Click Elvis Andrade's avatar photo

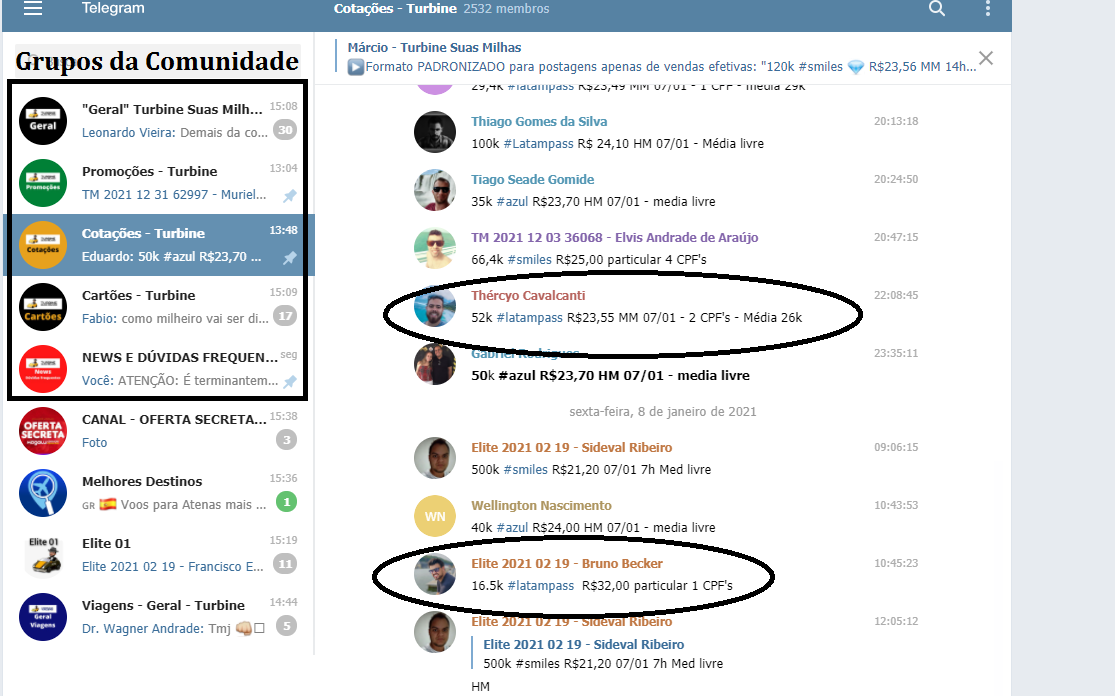click(434, 248)
